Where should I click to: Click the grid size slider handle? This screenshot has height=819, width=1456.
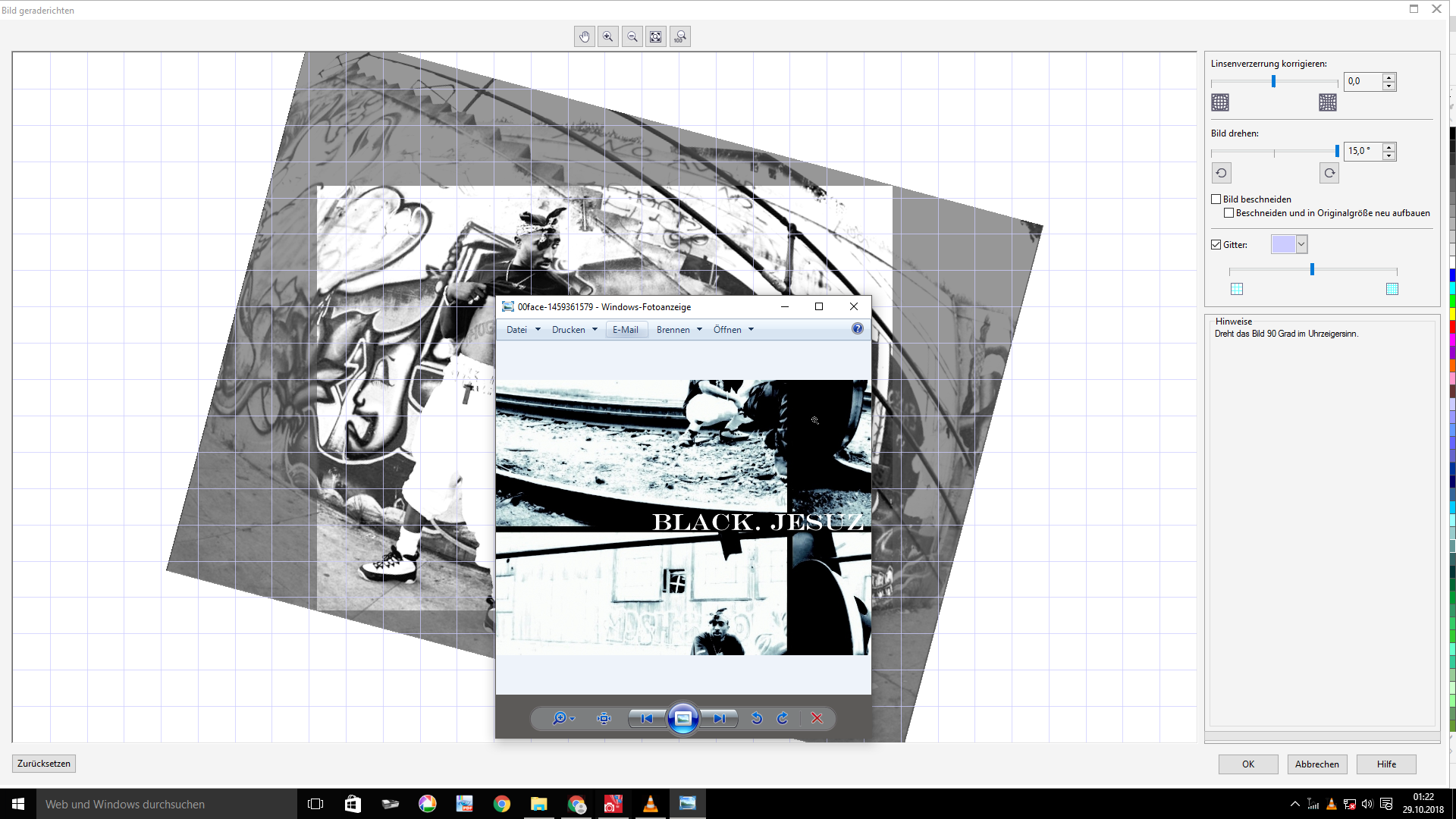[x=1312, y=269]
